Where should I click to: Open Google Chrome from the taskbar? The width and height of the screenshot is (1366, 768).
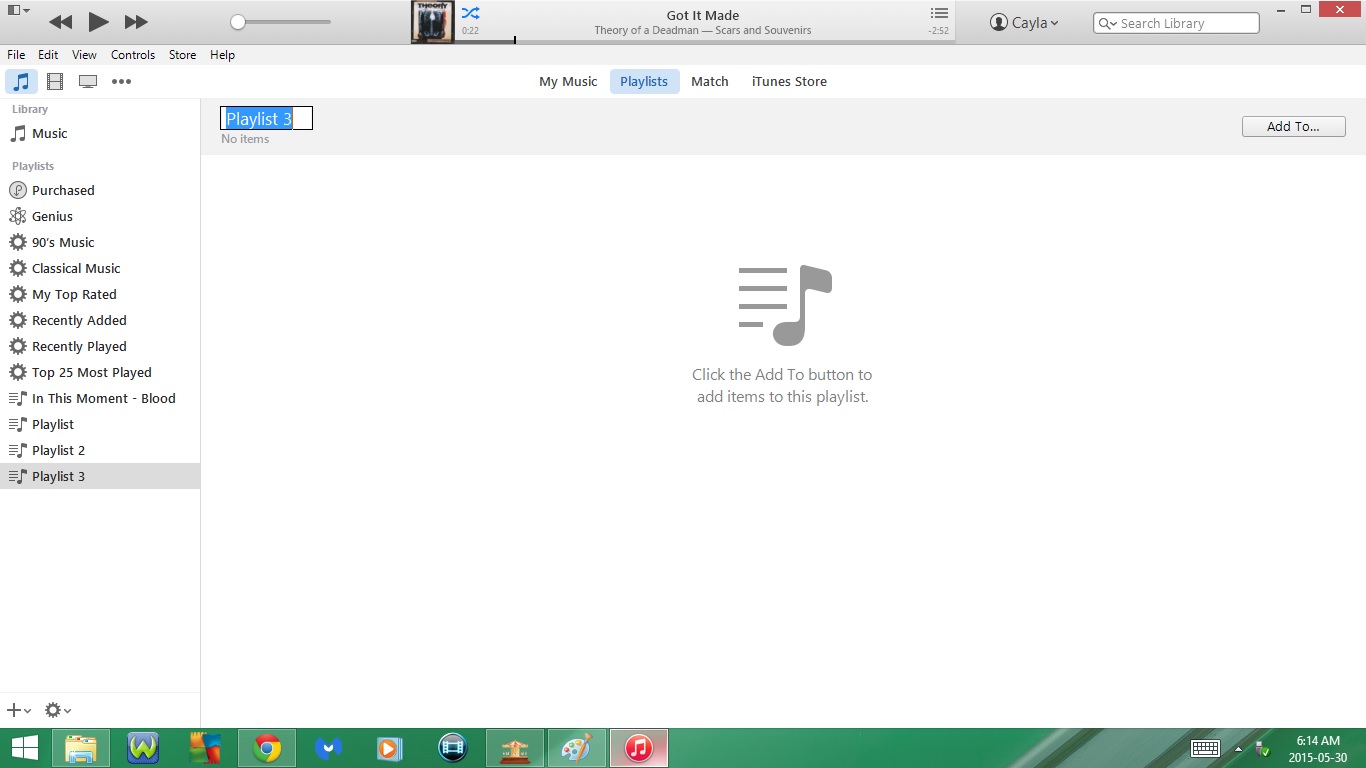point(267,748)
